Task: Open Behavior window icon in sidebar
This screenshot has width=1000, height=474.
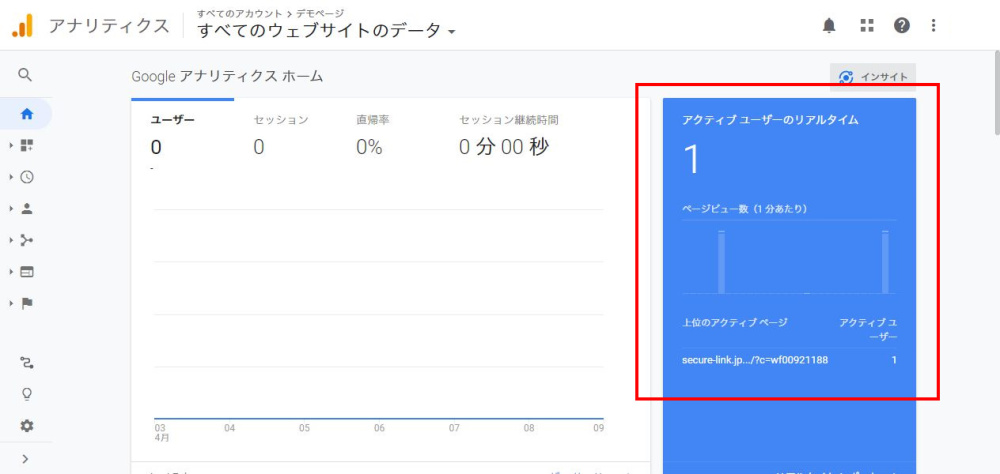Action: pos(27,272)
